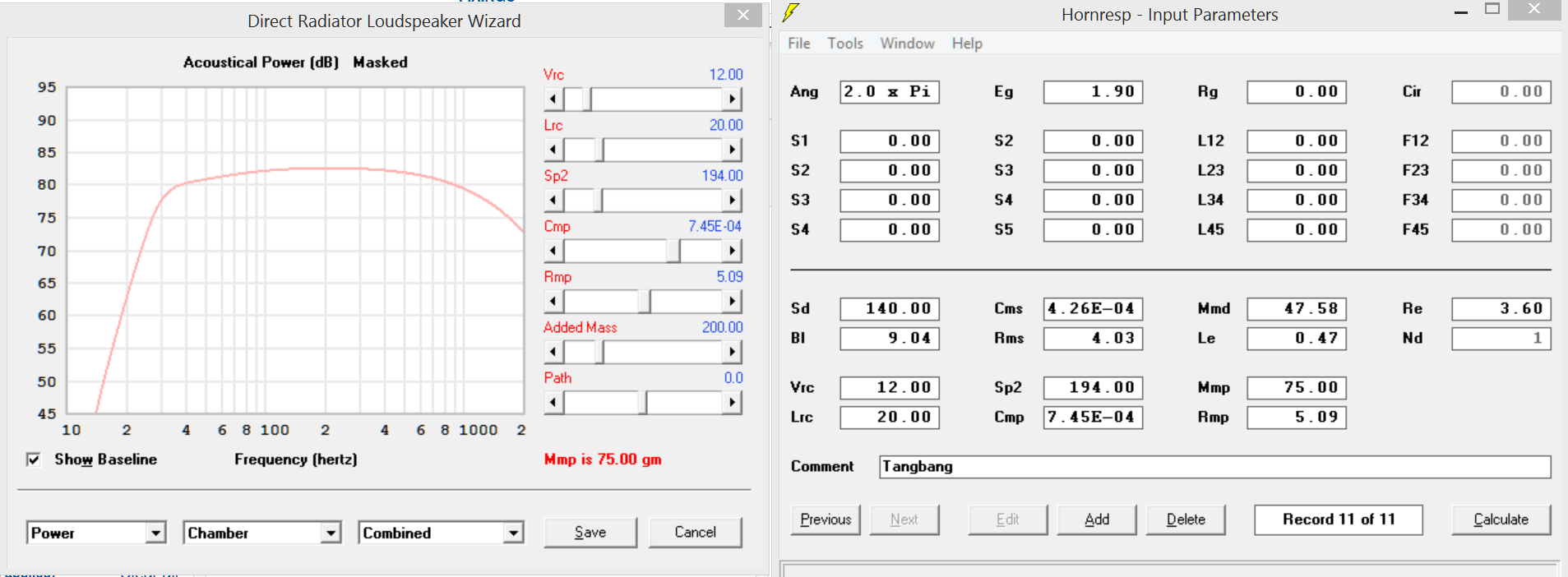This screenshot has height=577, width=1568.
Task: Toggle the Show Baseline checkbox
Action: pos(34,459)
